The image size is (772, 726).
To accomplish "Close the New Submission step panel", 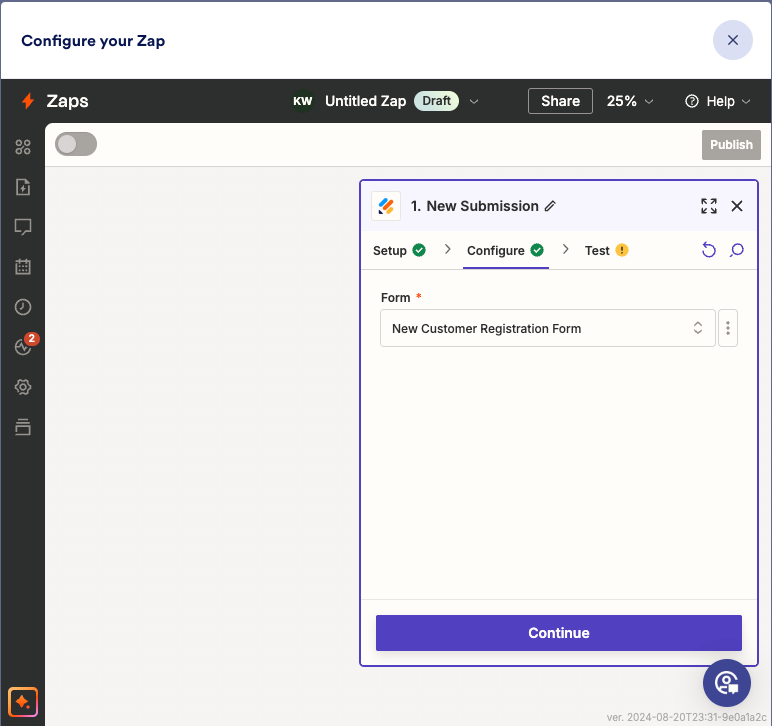I will (x=737, y=206).
